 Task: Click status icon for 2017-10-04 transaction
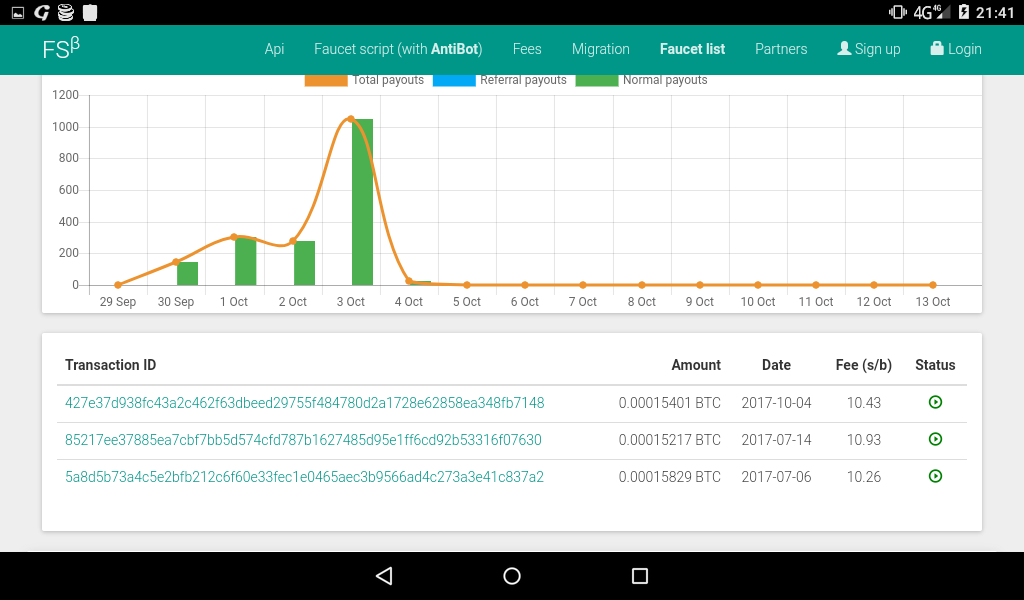935,402
